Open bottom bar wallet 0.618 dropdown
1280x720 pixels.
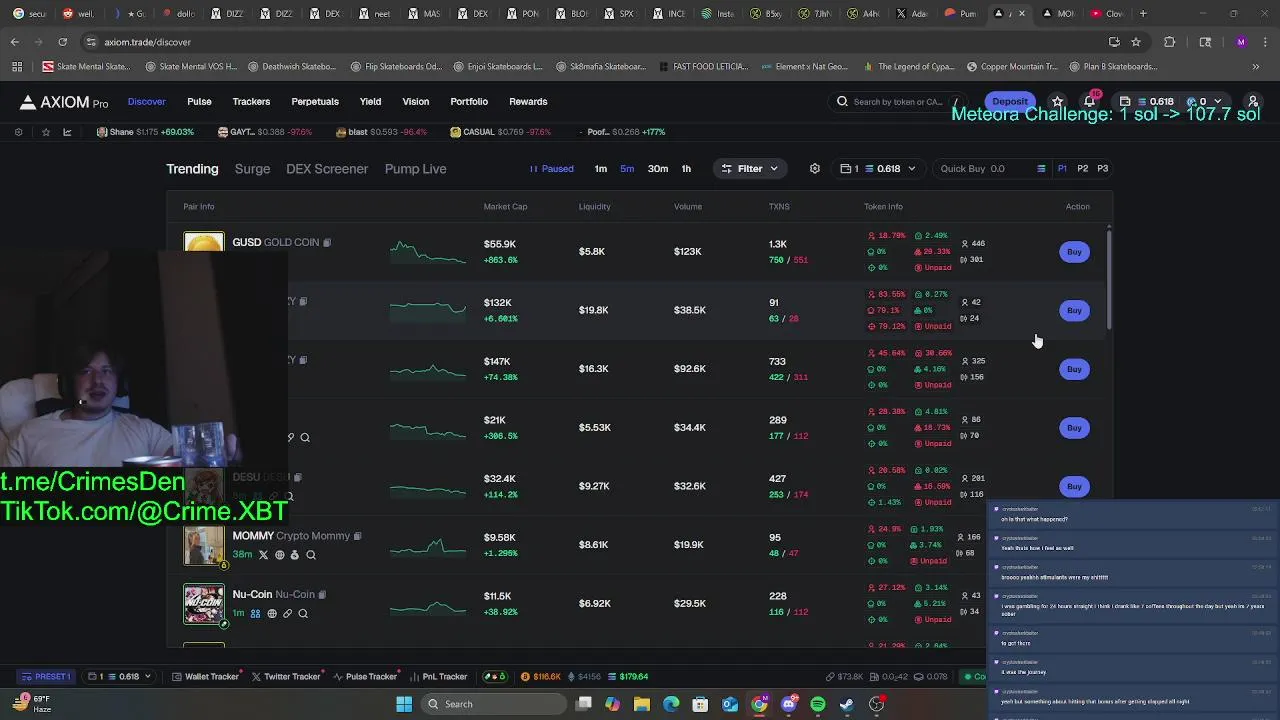point(118,677)
